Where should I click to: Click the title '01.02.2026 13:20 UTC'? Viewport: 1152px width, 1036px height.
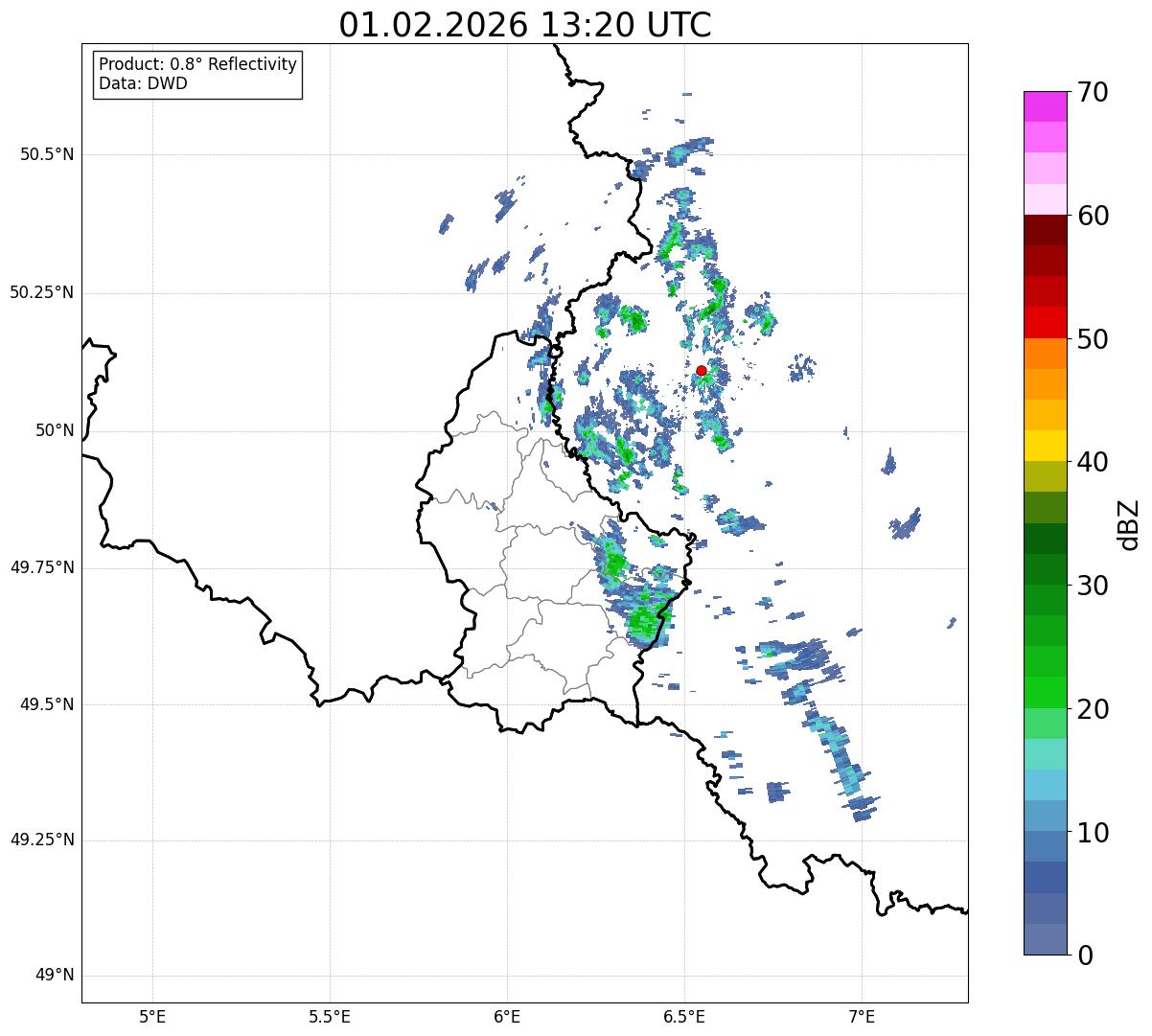click(x=525, y=24)
